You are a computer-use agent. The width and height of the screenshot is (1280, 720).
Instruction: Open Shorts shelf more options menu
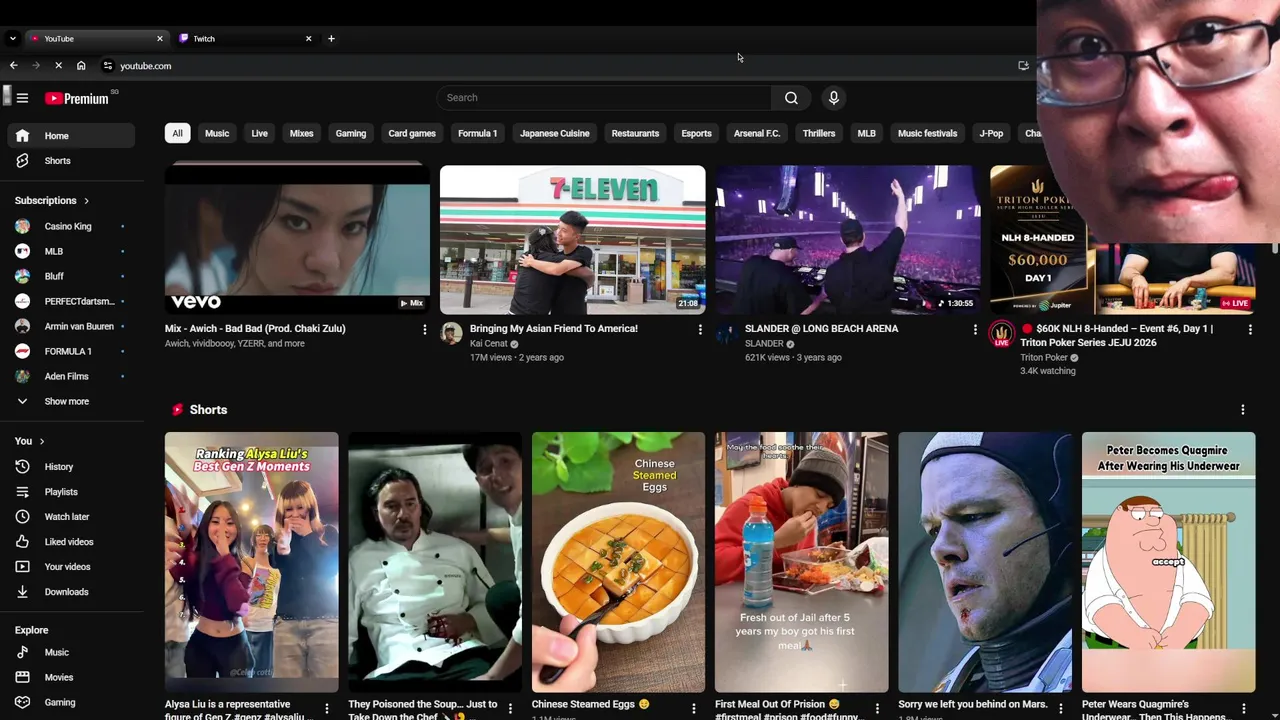click(1242, 410)
